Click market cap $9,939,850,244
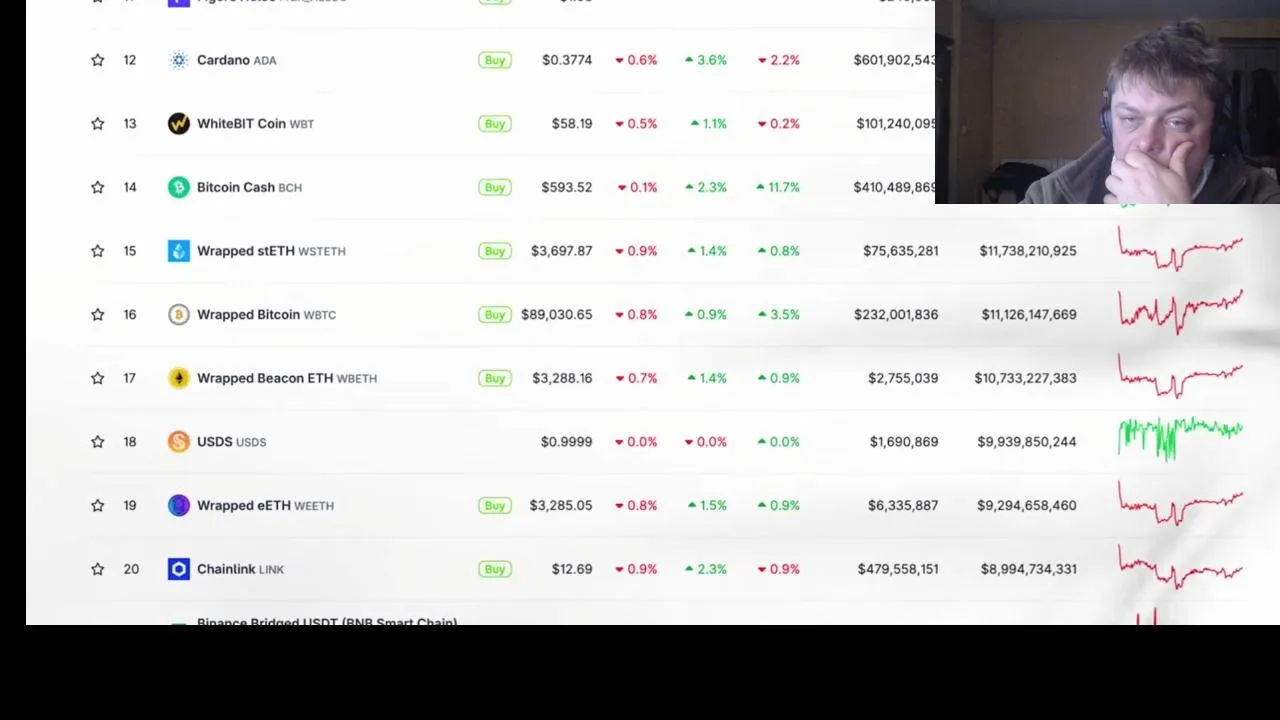1280x720 pixels. pyautogui.click(x=1027, y=442)
